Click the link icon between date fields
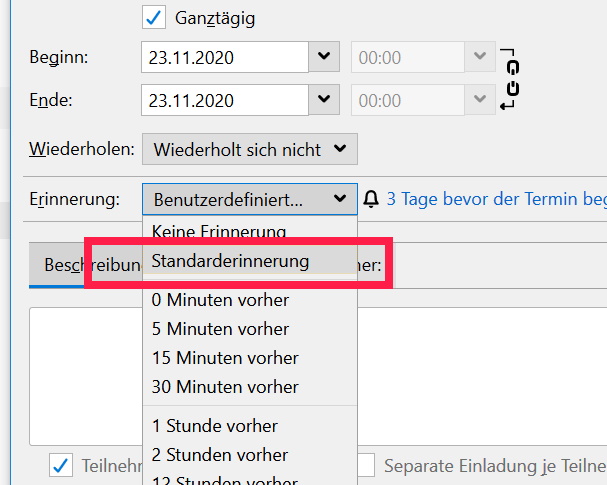 click(x=511, y=78)
